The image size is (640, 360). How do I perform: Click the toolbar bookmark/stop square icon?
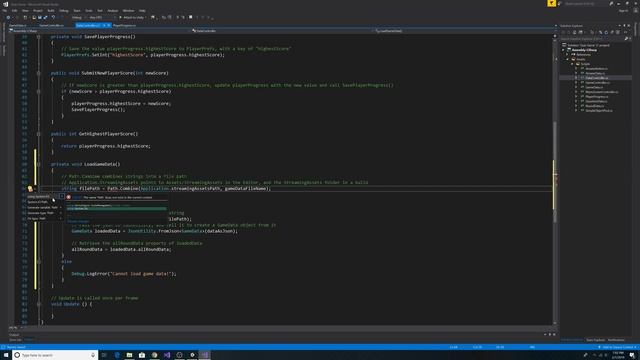(190, 18)
